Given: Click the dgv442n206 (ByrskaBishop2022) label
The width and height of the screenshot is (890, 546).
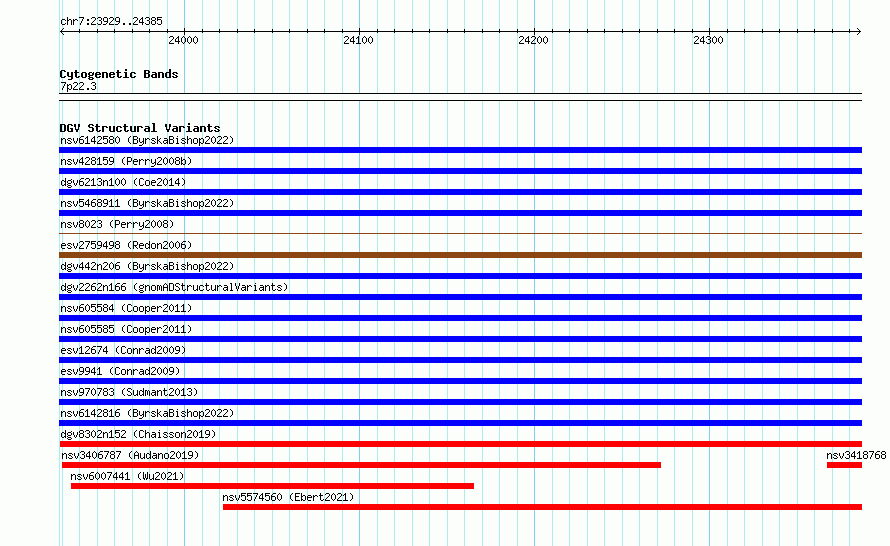Looking at the screenshot, I should pos(147,266).
